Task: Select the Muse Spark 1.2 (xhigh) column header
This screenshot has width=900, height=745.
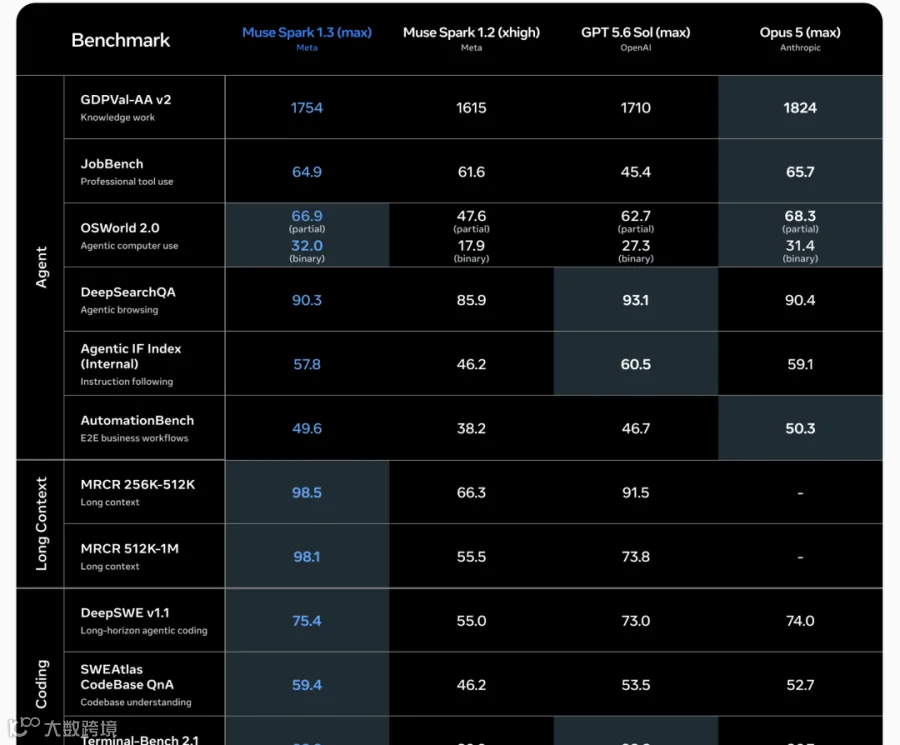Action: pos(471,38)
